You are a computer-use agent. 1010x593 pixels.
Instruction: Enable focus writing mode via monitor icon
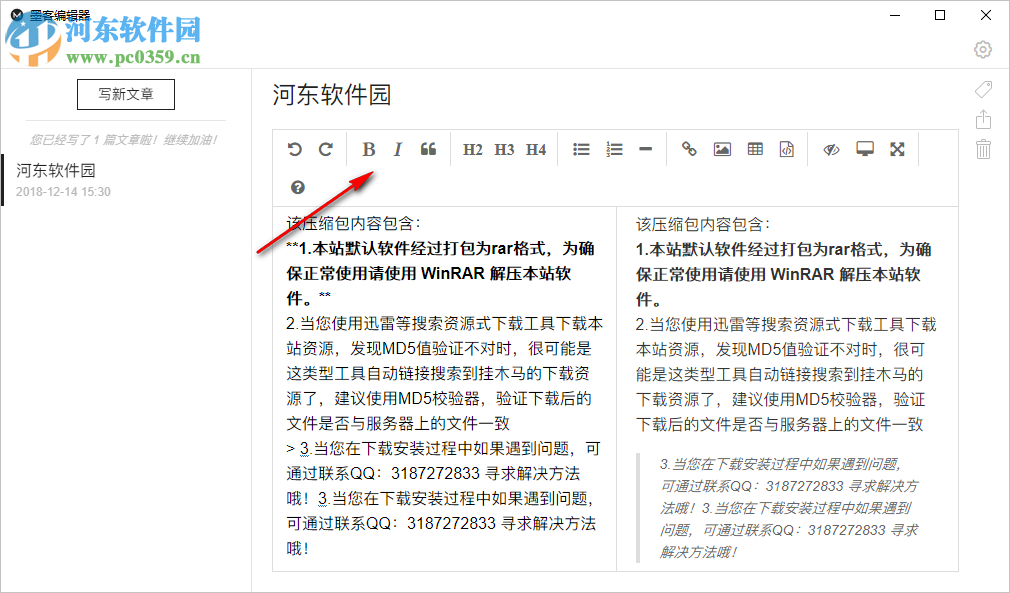[x=864, y=148]
